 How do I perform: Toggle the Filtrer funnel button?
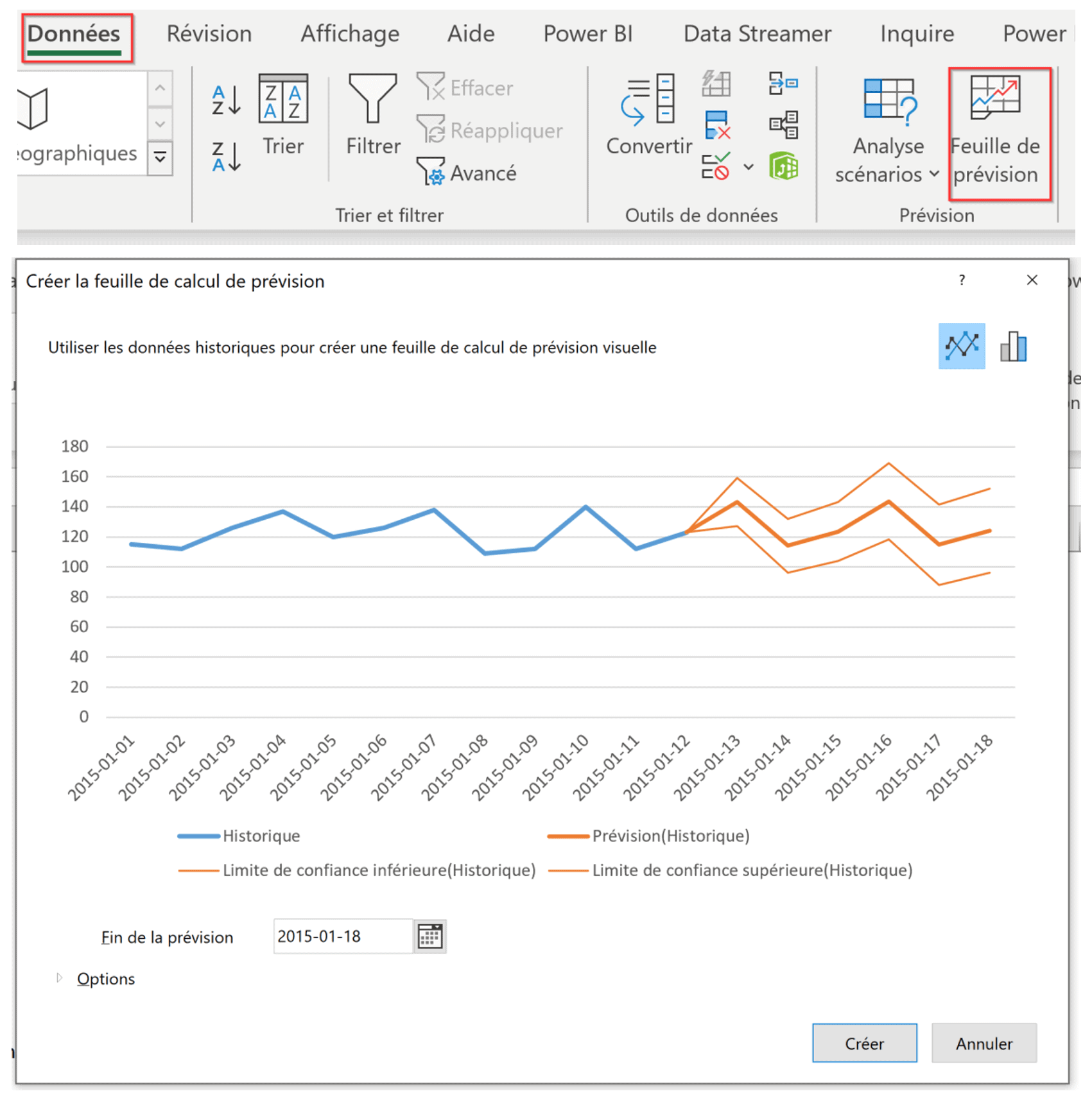click(x=372, y=116)
